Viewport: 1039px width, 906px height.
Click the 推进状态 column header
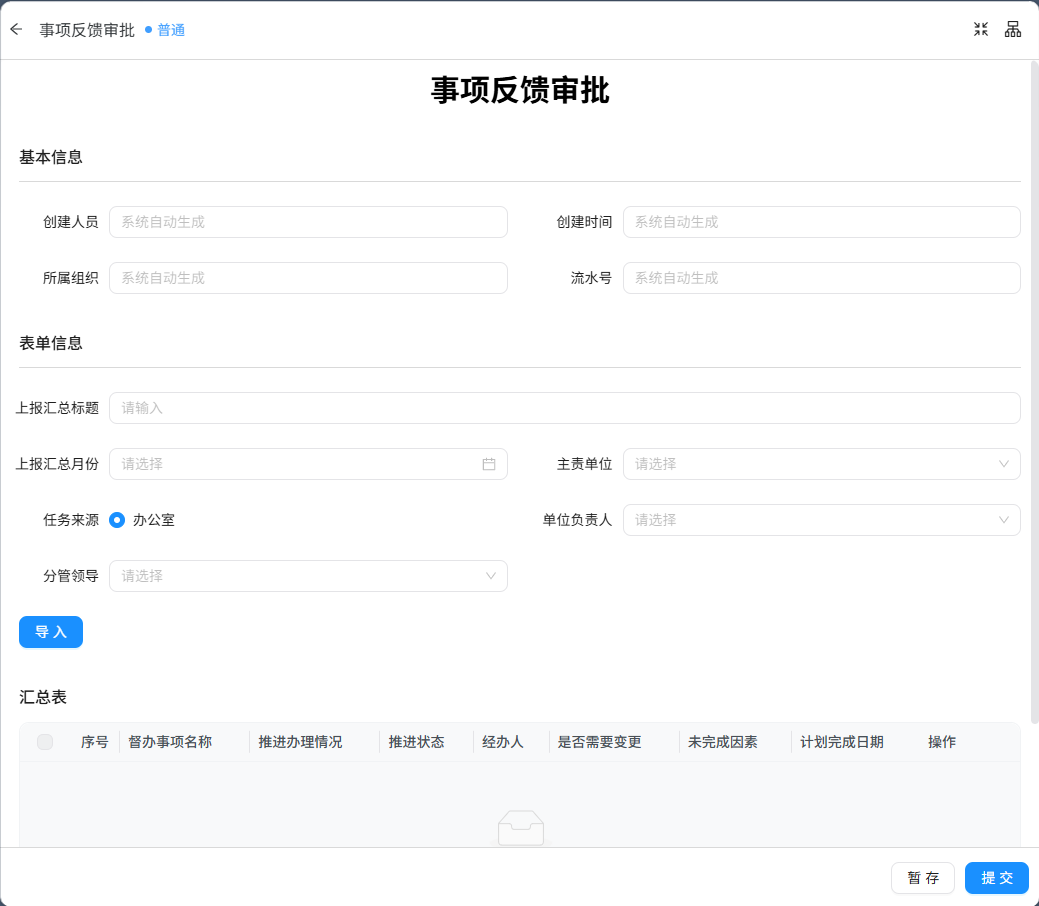point(416,742)
